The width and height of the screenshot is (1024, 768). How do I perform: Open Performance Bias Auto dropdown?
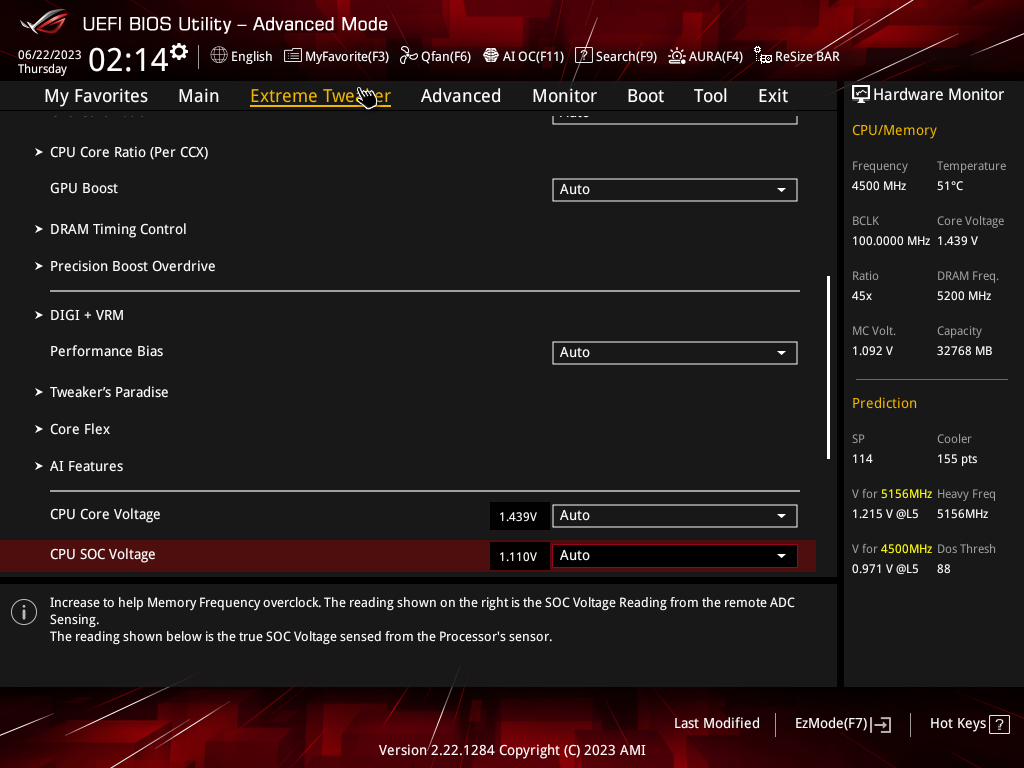pos(675,353)
